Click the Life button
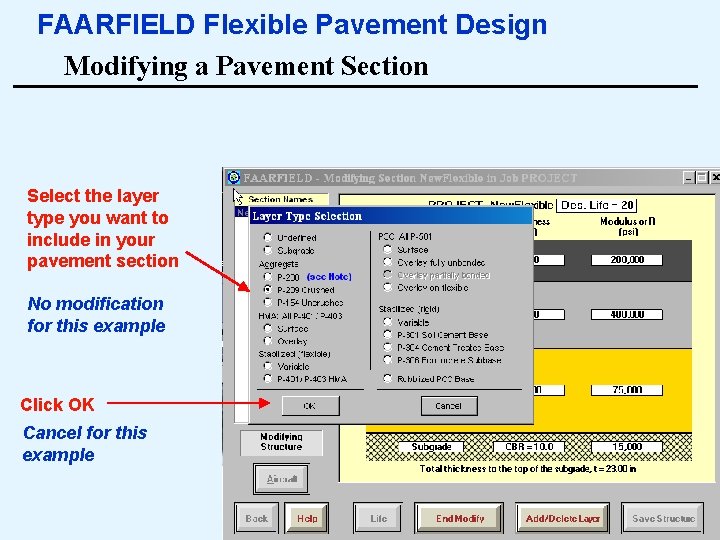The width and height of the screenshot is (720, 540). click(378, 518)
